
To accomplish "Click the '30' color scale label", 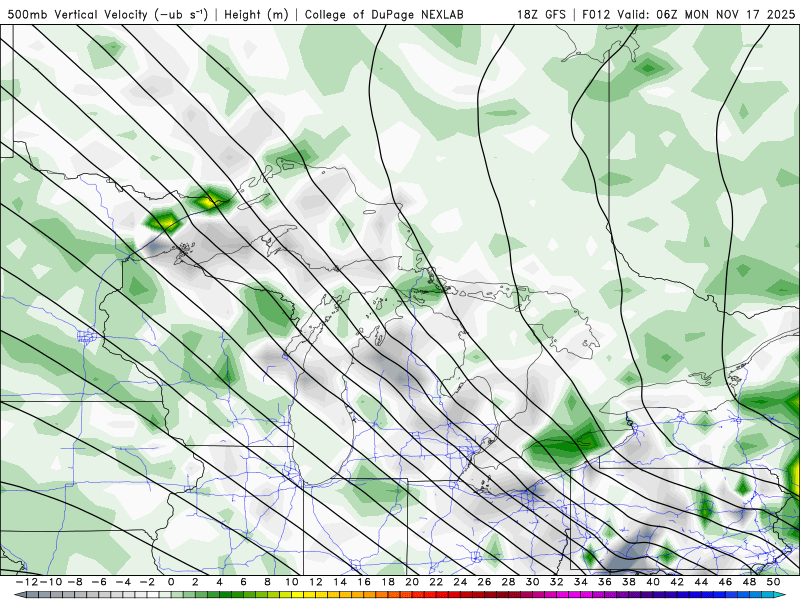I will point(533,582).
